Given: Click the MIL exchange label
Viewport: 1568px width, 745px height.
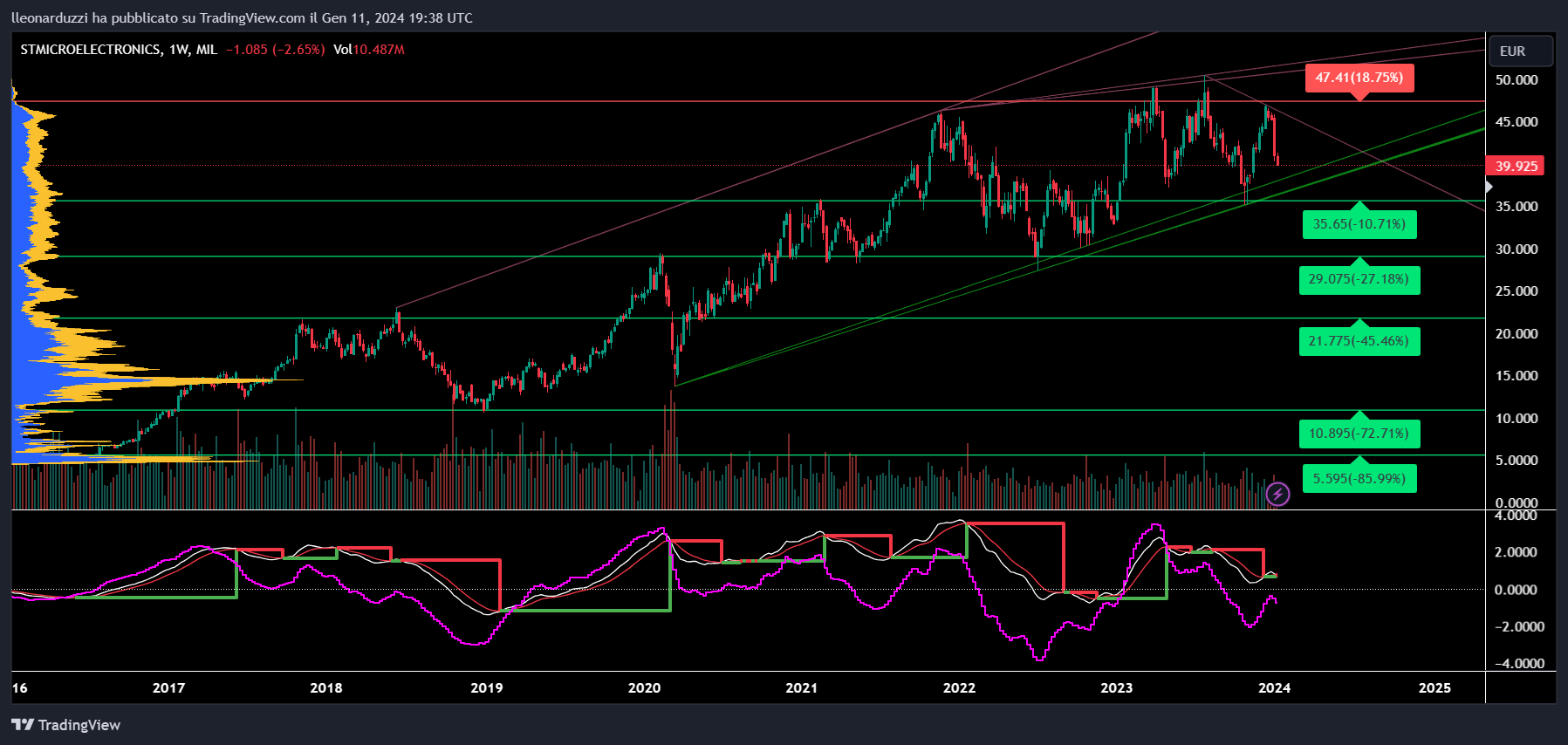Looking at the screenshot, I should click(x=207, y=50).
